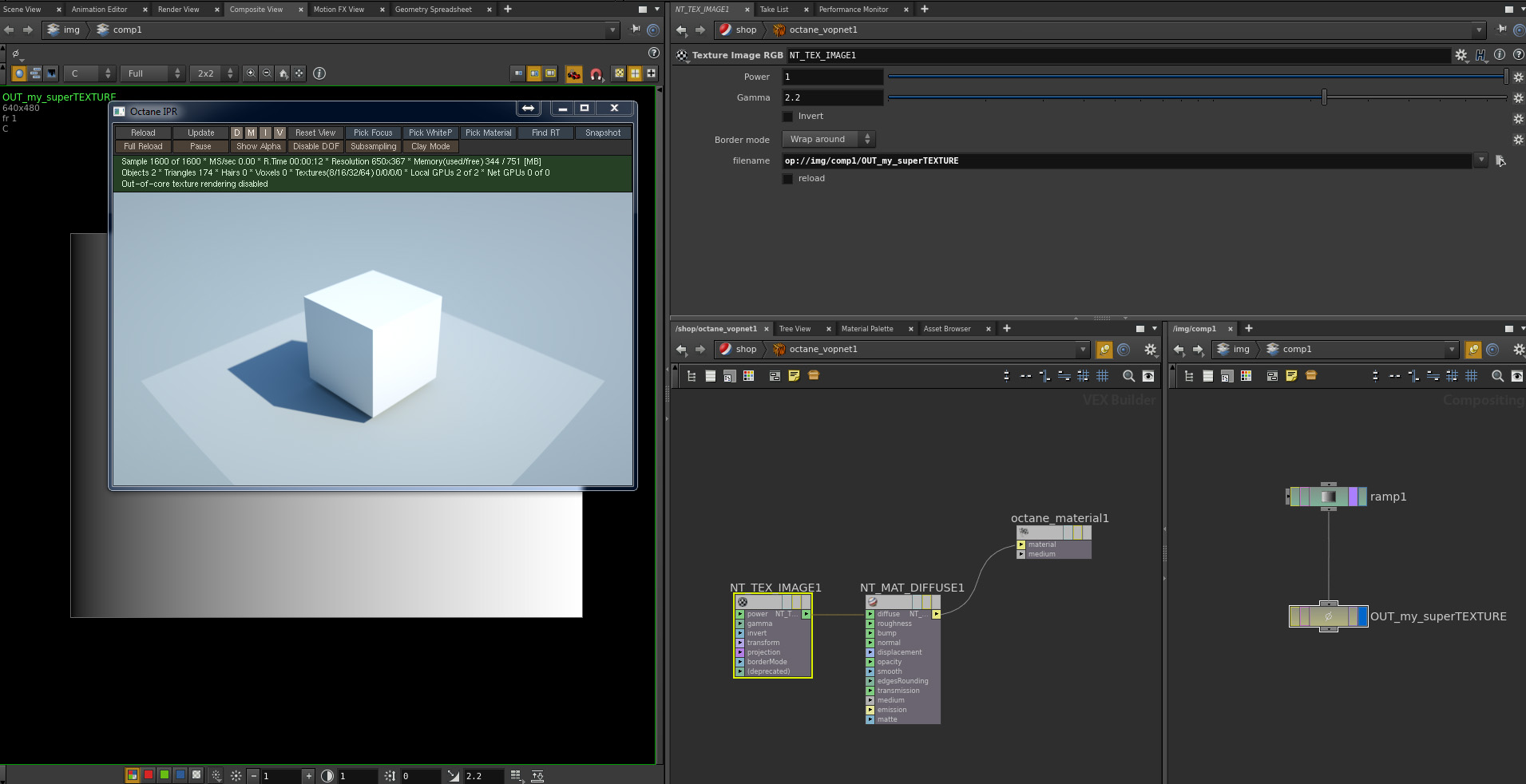Open the Full resolution dropdown

[153, 73]
